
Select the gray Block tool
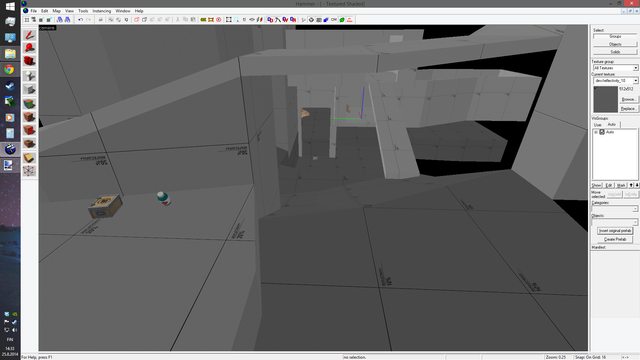tap(29, 89)
